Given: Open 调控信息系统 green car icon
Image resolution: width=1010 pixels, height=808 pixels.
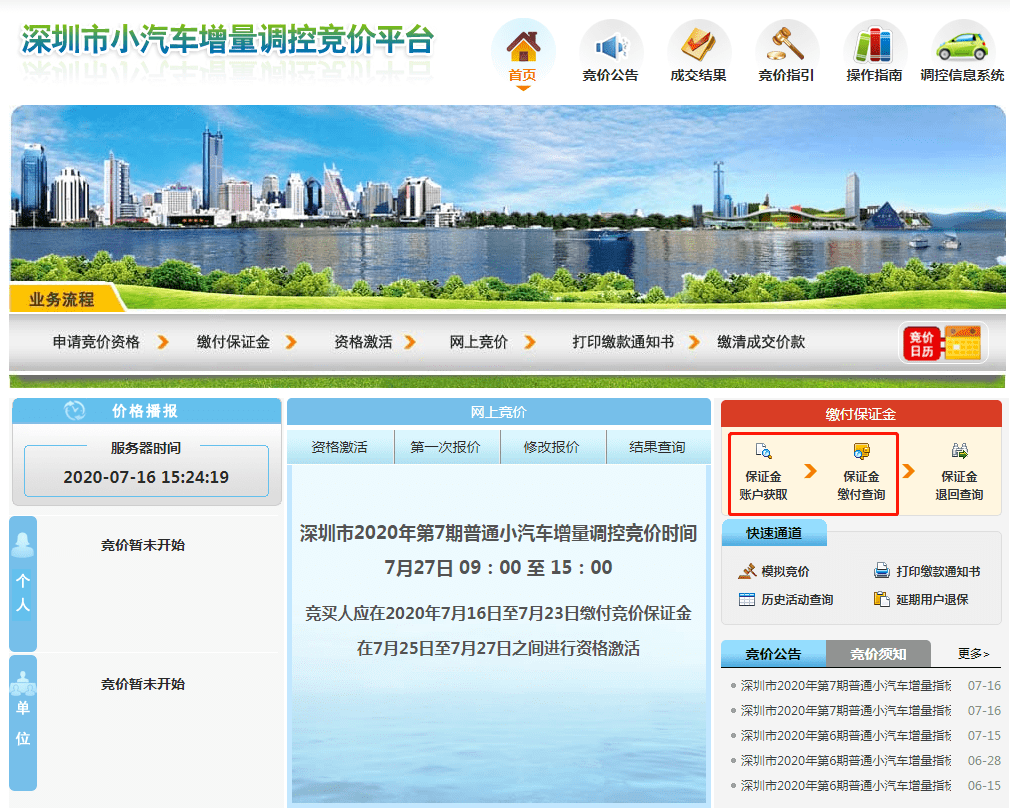Looking at the screenshot, I should (962, 47).
